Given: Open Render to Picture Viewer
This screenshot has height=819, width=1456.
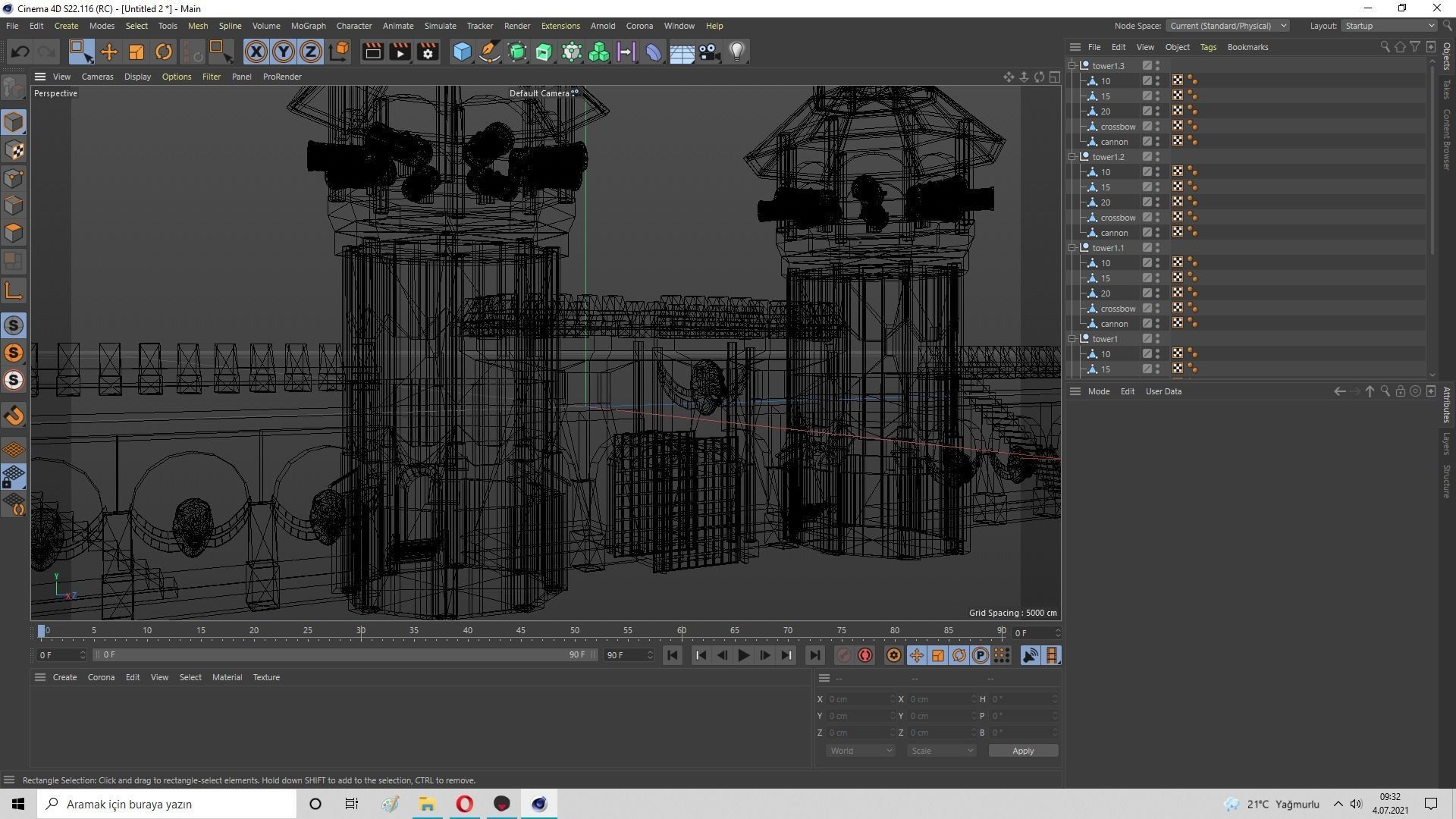Looking at the screenshot, I should (x=400, y=52).
